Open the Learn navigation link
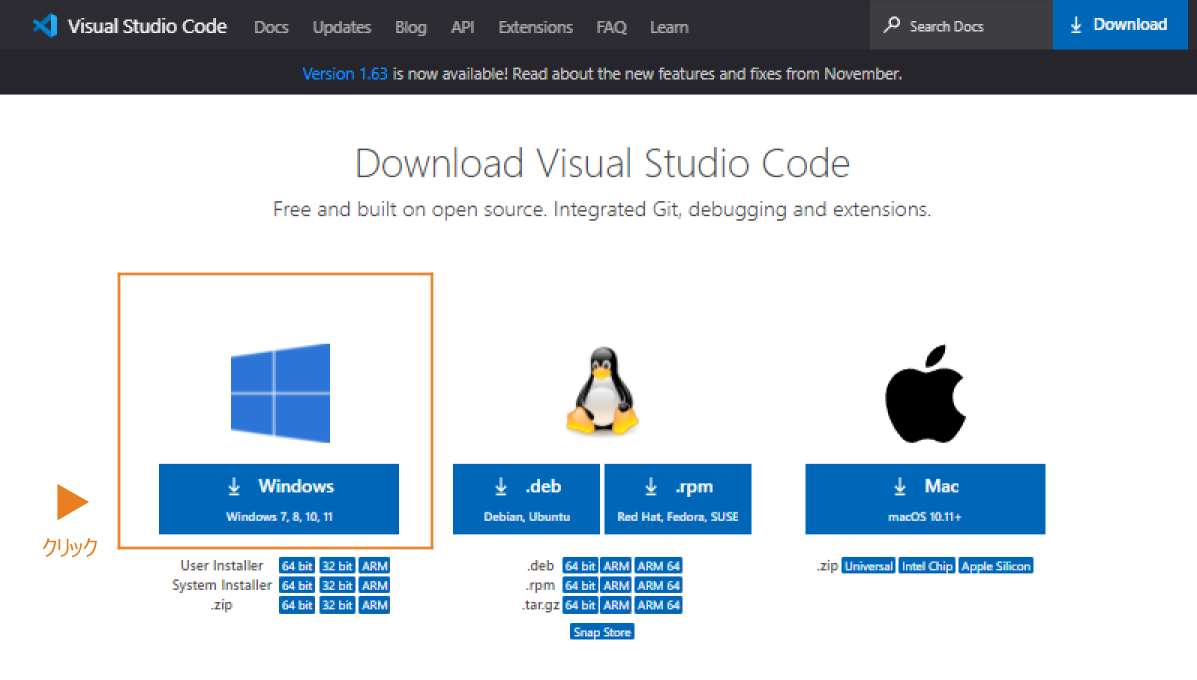 [x=669, y=27]
